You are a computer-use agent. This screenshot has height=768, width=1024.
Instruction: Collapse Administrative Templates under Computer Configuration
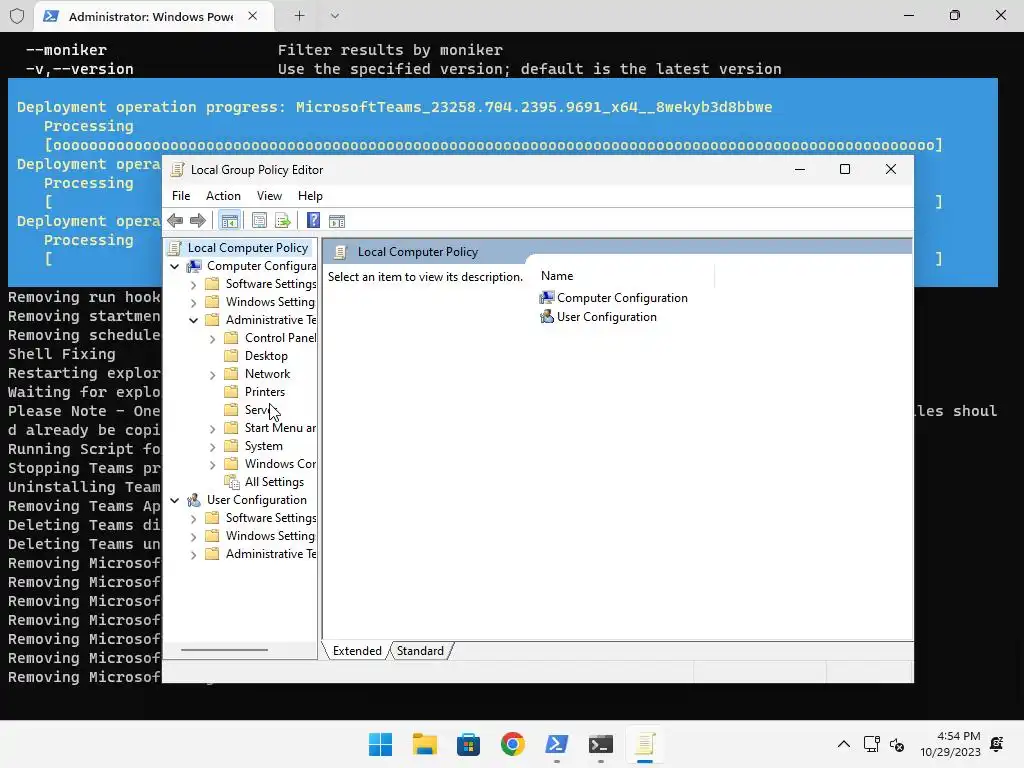(x=193, y=321)
